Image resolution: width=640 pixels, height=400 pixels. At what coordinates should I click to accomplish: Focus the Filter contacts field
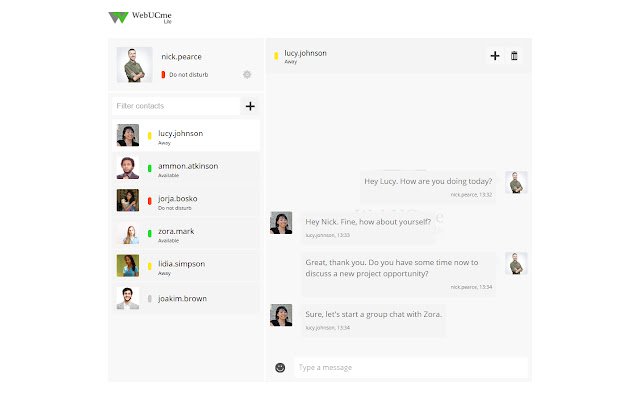pos(176,106)
